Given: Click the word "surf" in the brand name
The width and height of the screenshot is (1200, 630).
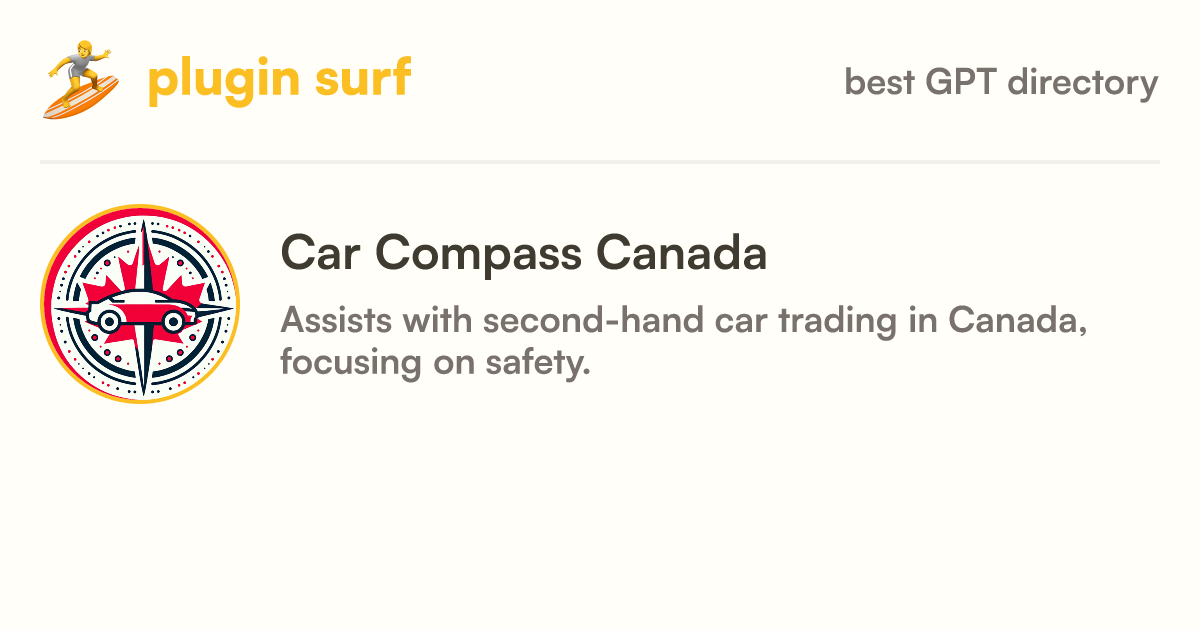Looking at the screenshot, I should [362, 78].
